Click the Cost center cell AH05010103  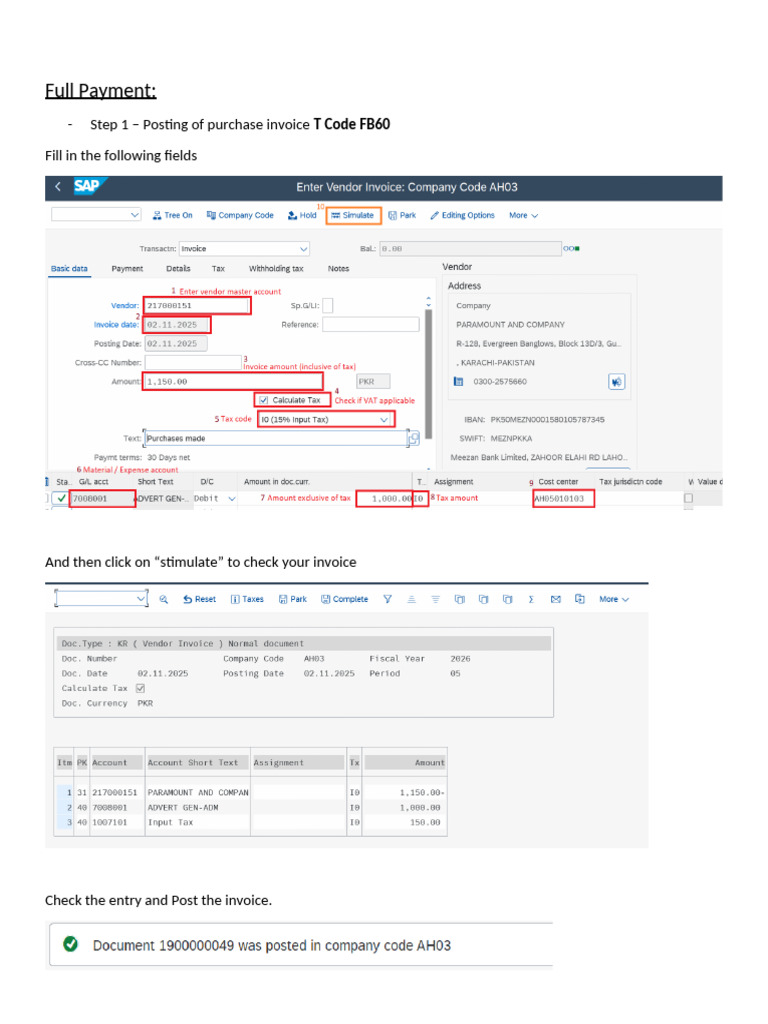[563, 498]
